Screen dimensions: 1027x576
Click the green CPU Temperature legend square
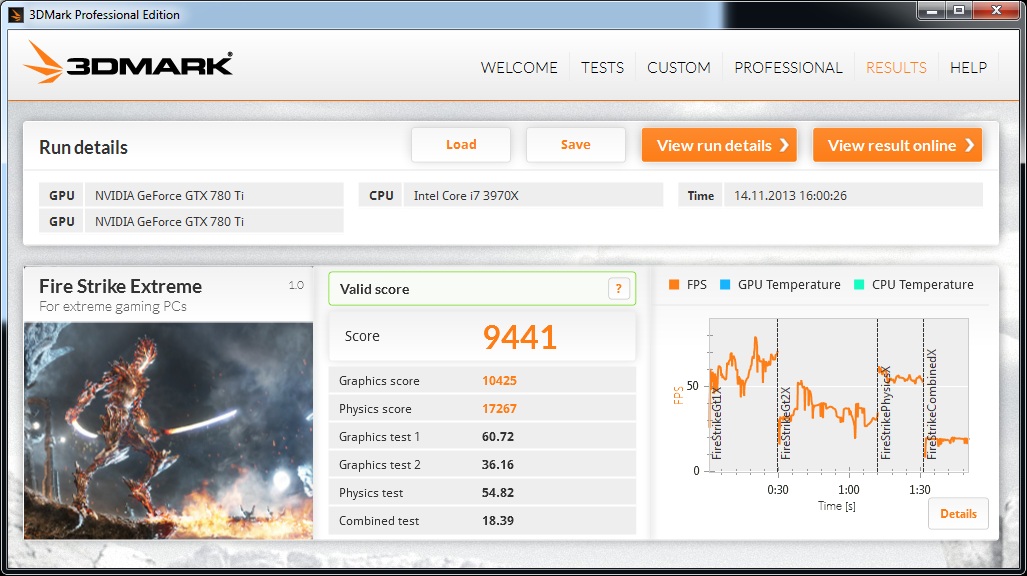859,284
